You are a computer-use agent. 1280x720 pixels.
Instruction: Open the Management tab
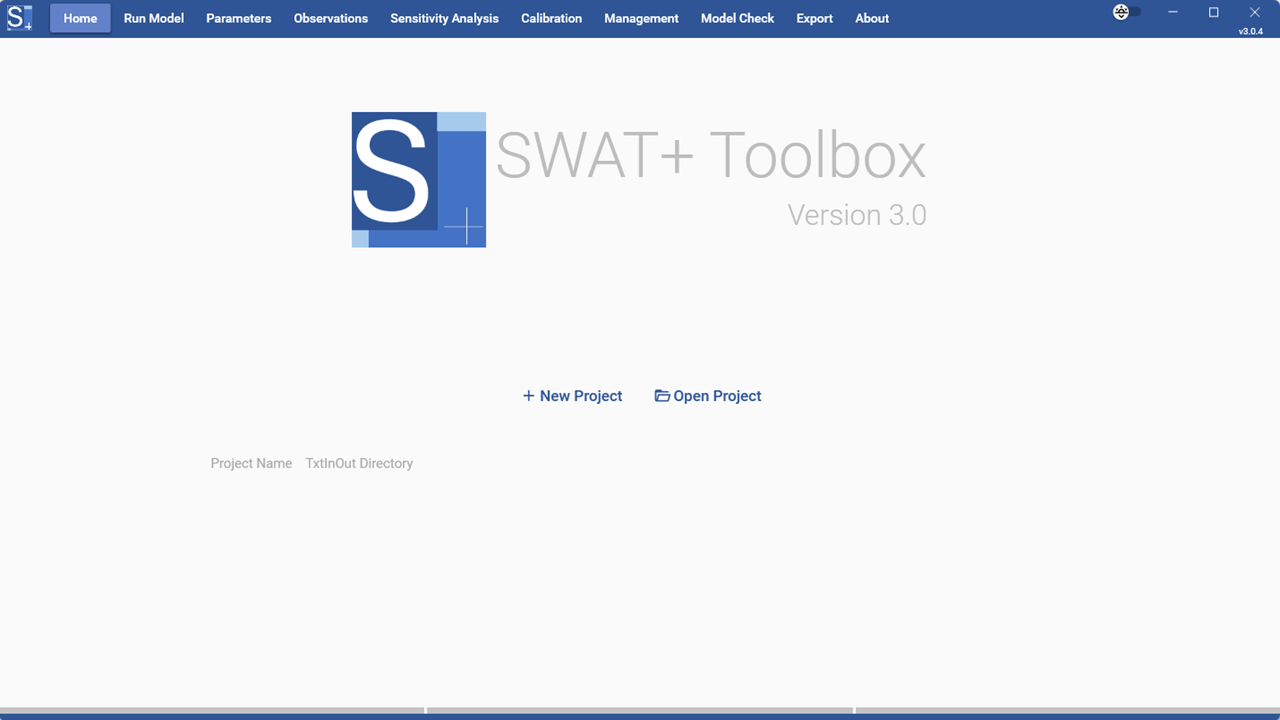point(641,18)
